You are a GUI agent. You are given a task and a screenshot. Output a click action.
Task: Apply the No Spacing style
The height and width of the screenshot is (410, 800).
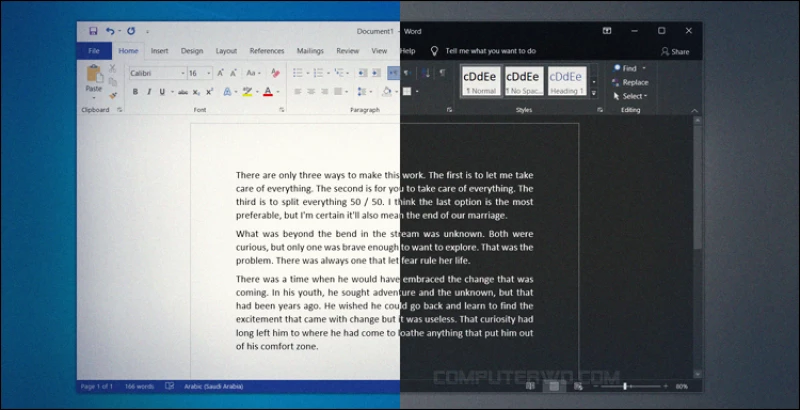tap(523, 81)
